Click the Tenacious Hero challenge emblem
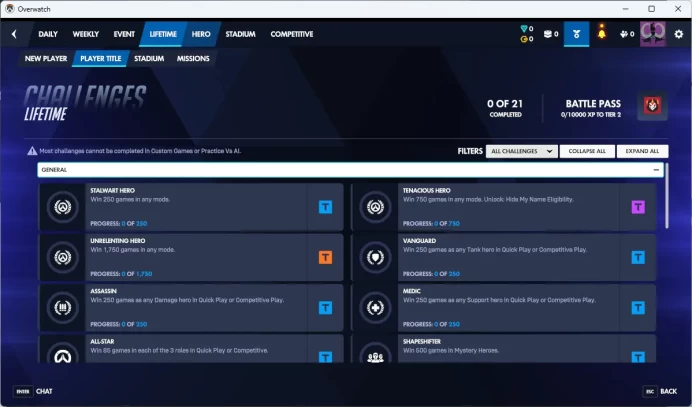The image size is (692, 407). (x=375, y=207)
